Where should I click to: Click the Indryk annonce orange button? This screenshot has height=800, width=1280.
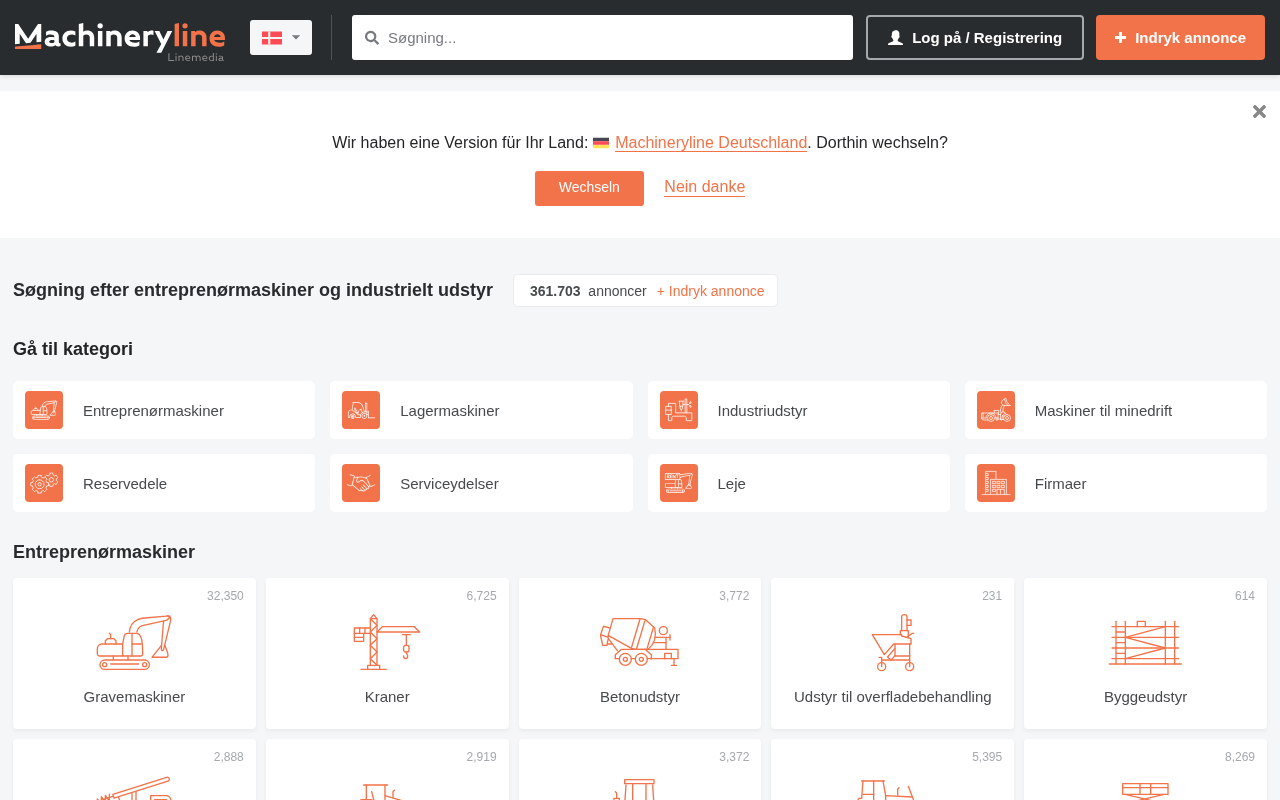1180,38
